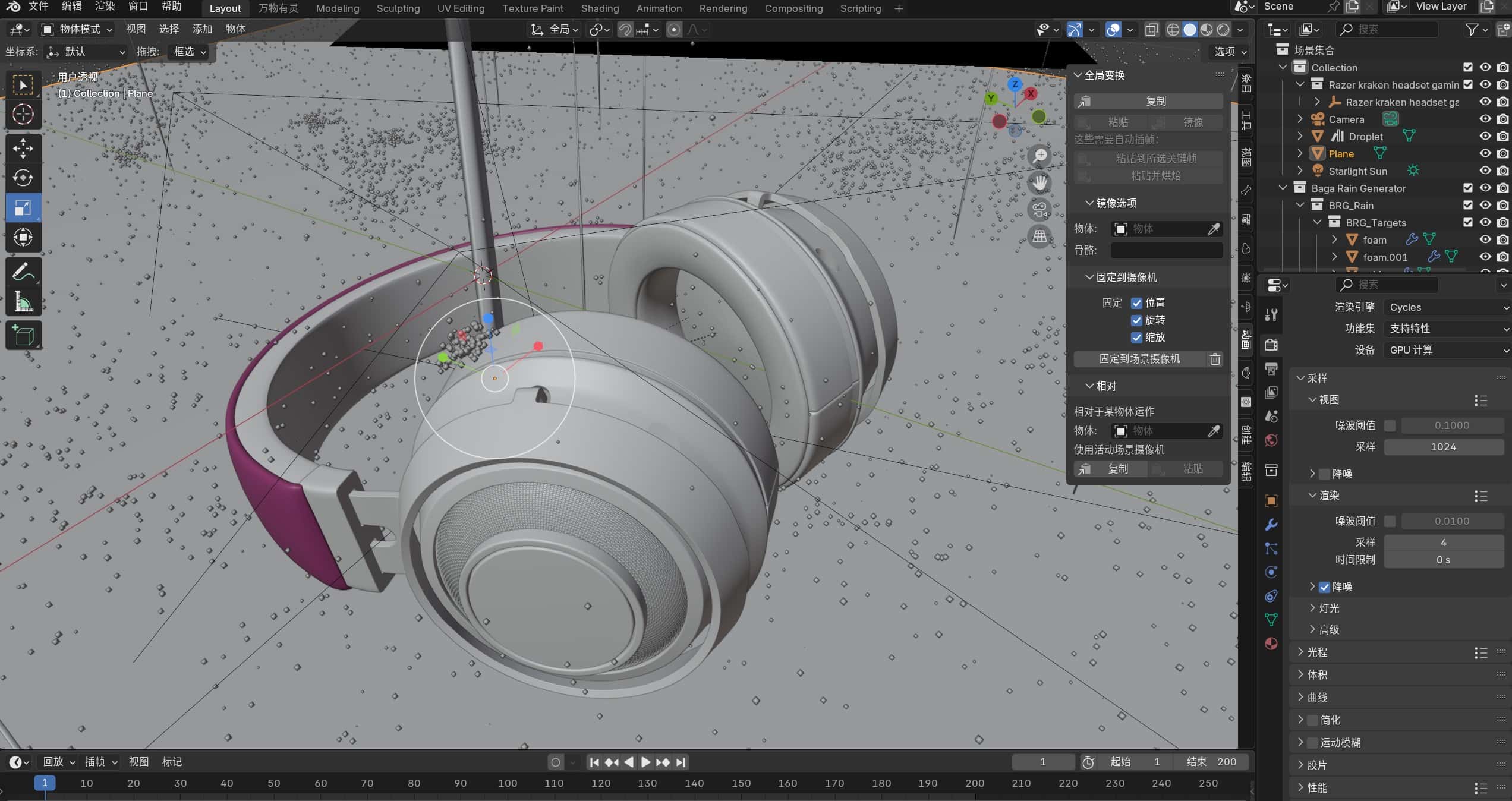
Task: Expand the 光程 panel
Action: tap(1316, 652)
